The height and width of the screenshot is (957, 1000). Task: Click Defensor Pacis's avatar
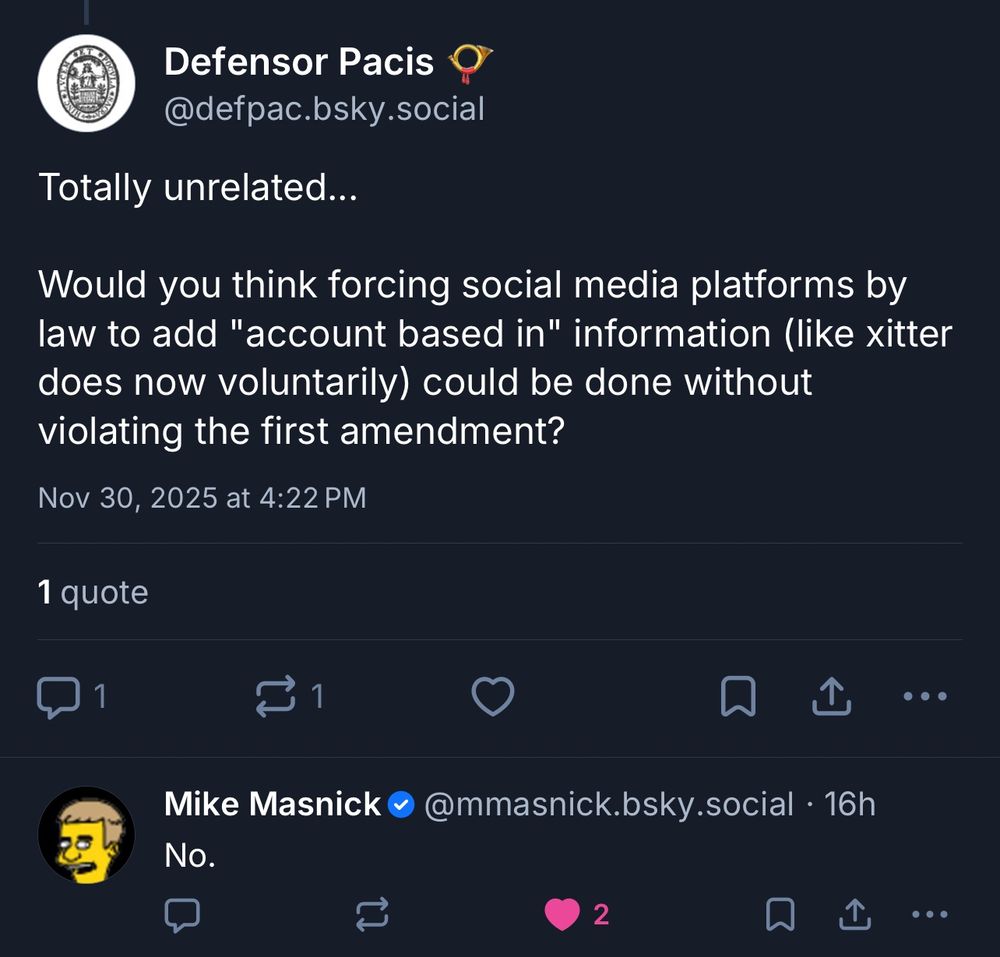click(x=87, y=84)
